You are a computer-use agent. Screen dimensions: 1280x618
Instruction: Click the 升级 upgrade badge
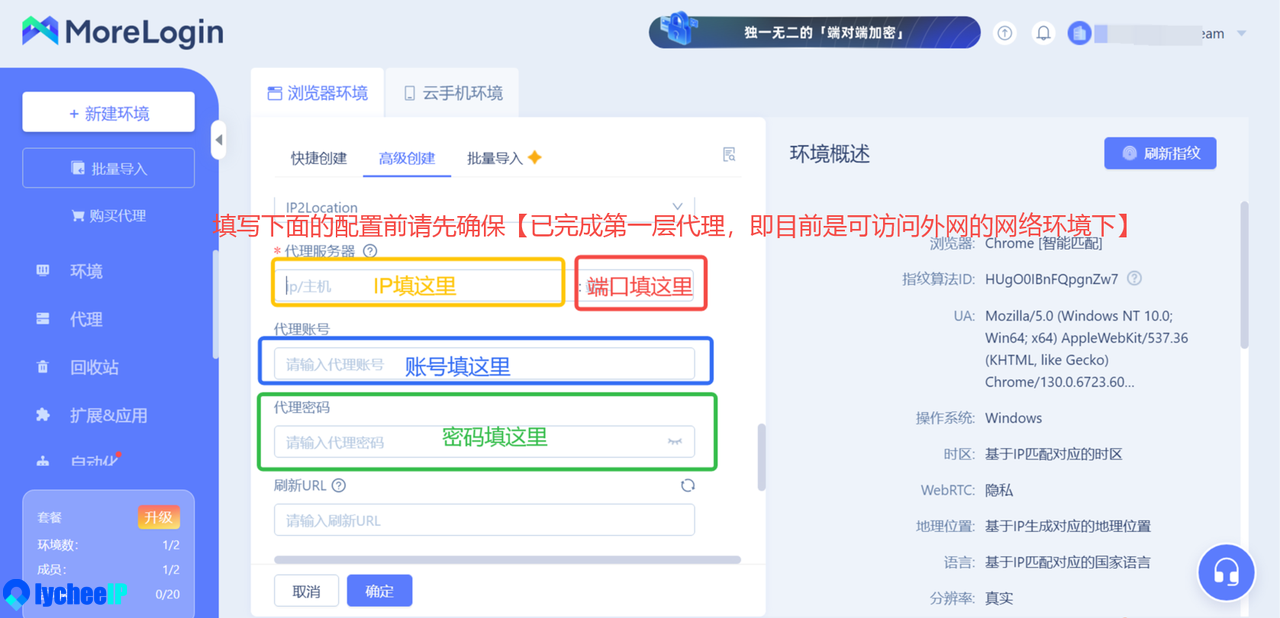(x=158, y=517)
